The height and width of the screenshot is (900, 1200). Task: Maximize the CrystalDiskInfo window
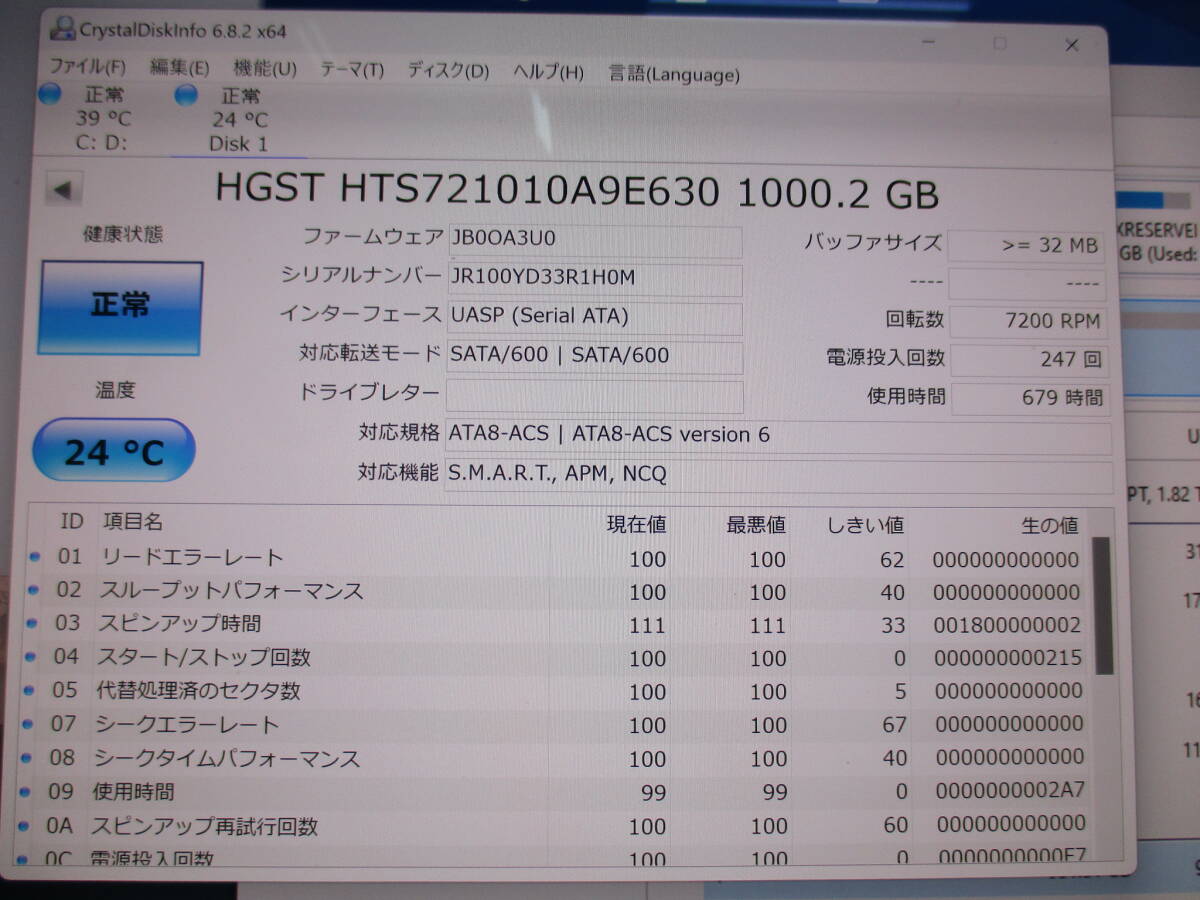click(999, 44)
